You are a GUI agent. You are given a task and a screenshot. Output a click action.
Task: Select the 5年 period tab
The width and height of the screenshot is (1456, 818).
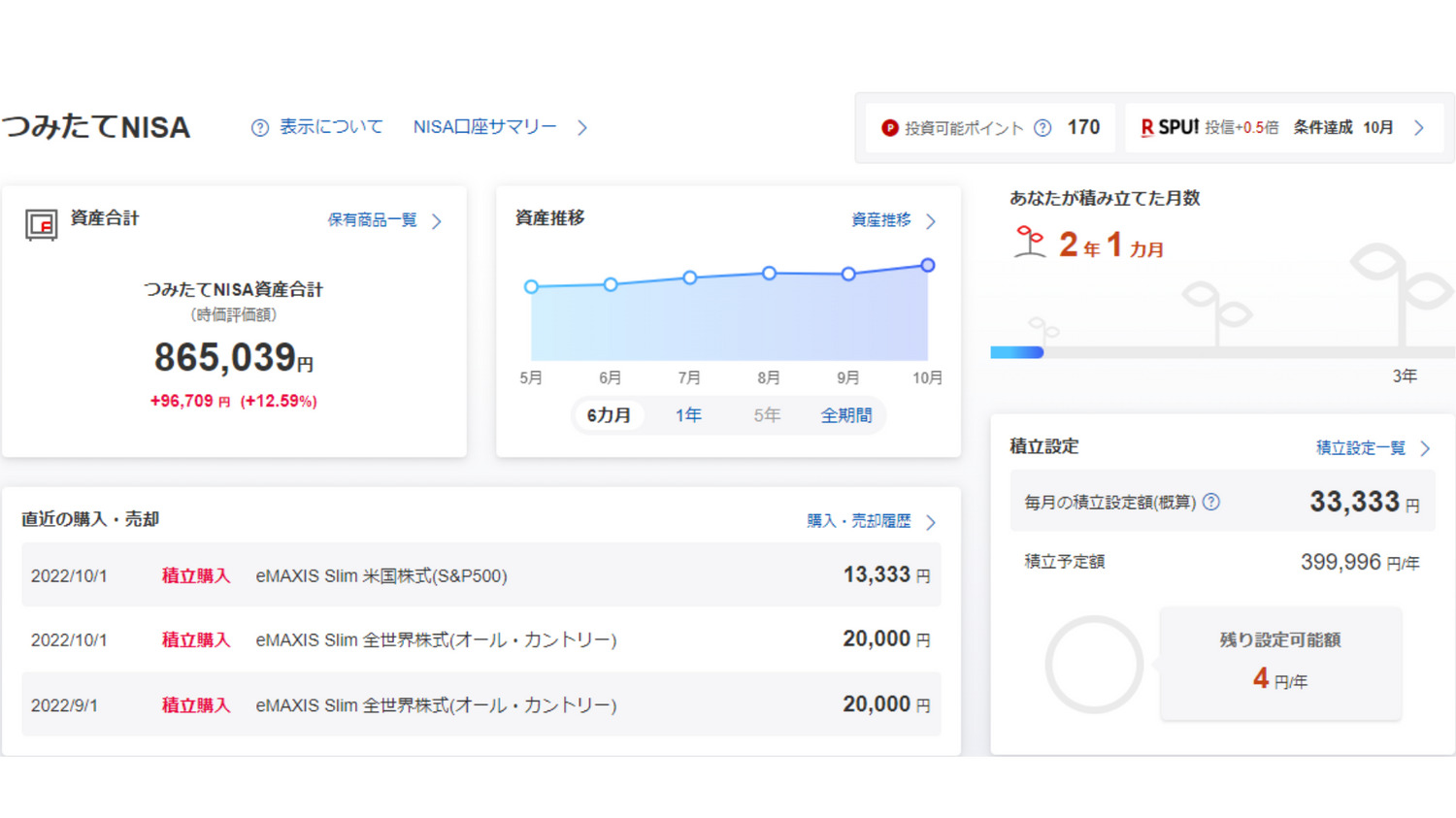pyautogui.click(x=767, y=415)
